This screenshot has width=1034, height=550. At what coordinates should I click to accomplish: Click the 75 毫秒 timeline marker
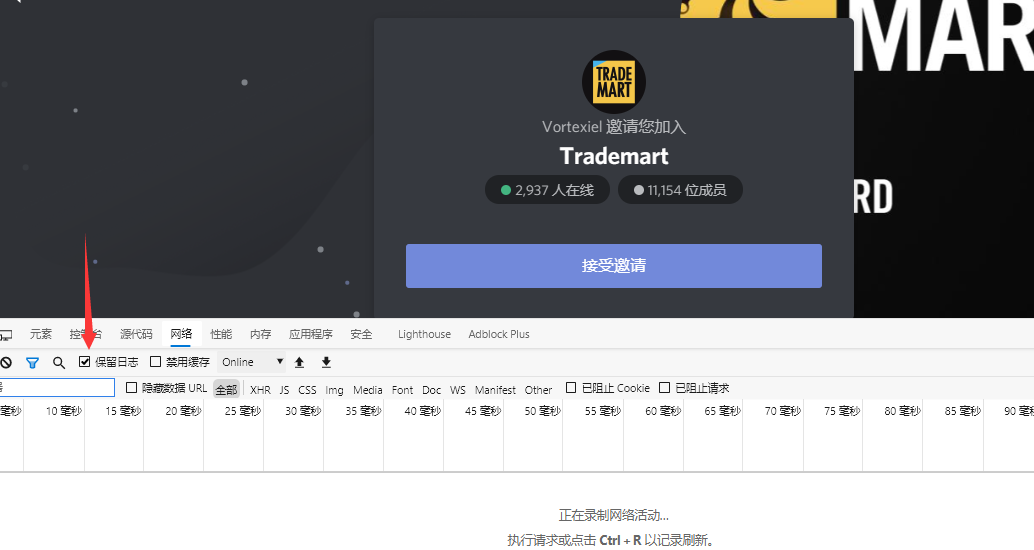coord(842,411)
